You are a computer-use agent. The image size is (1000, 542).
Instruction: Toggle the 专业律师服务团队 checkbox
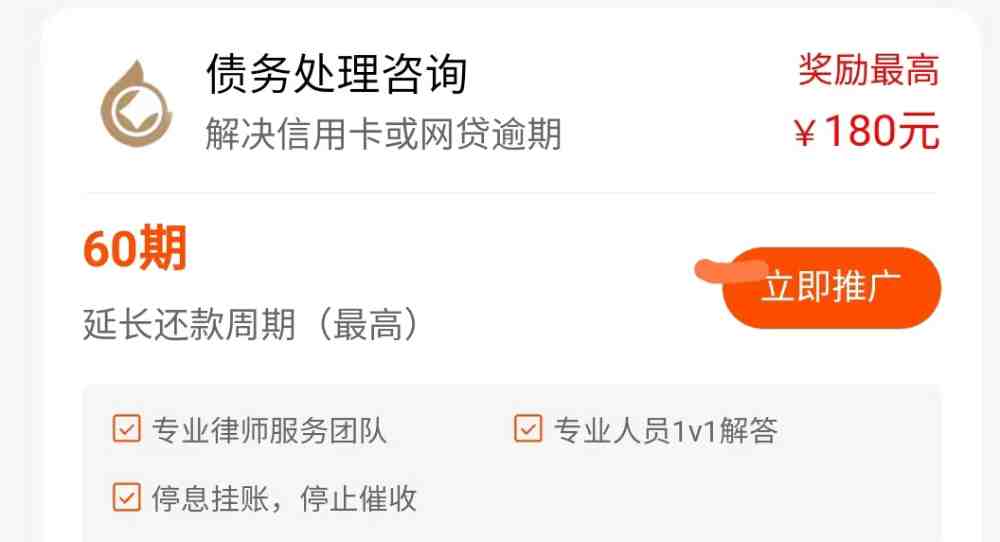pos(126,428)
